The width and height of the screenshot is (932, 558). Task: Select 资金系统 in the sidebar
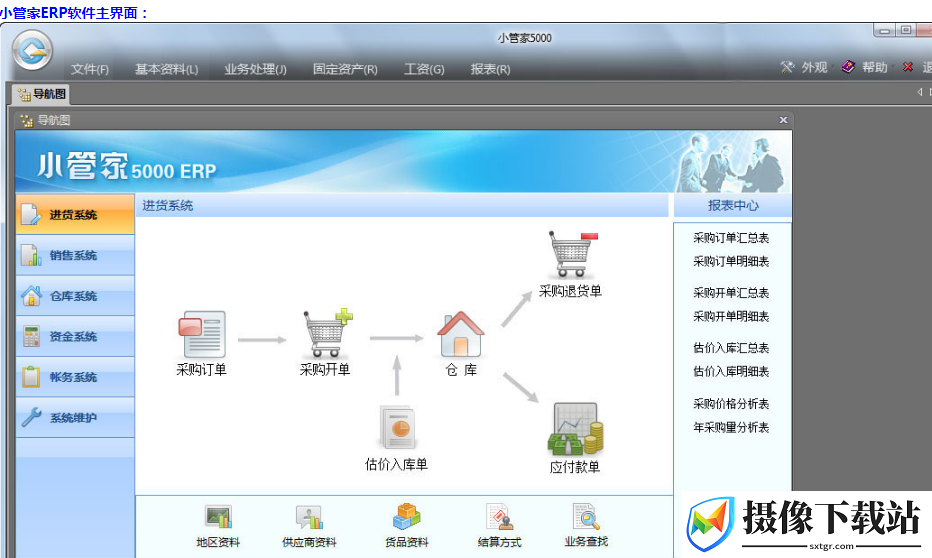pos(75,336)
